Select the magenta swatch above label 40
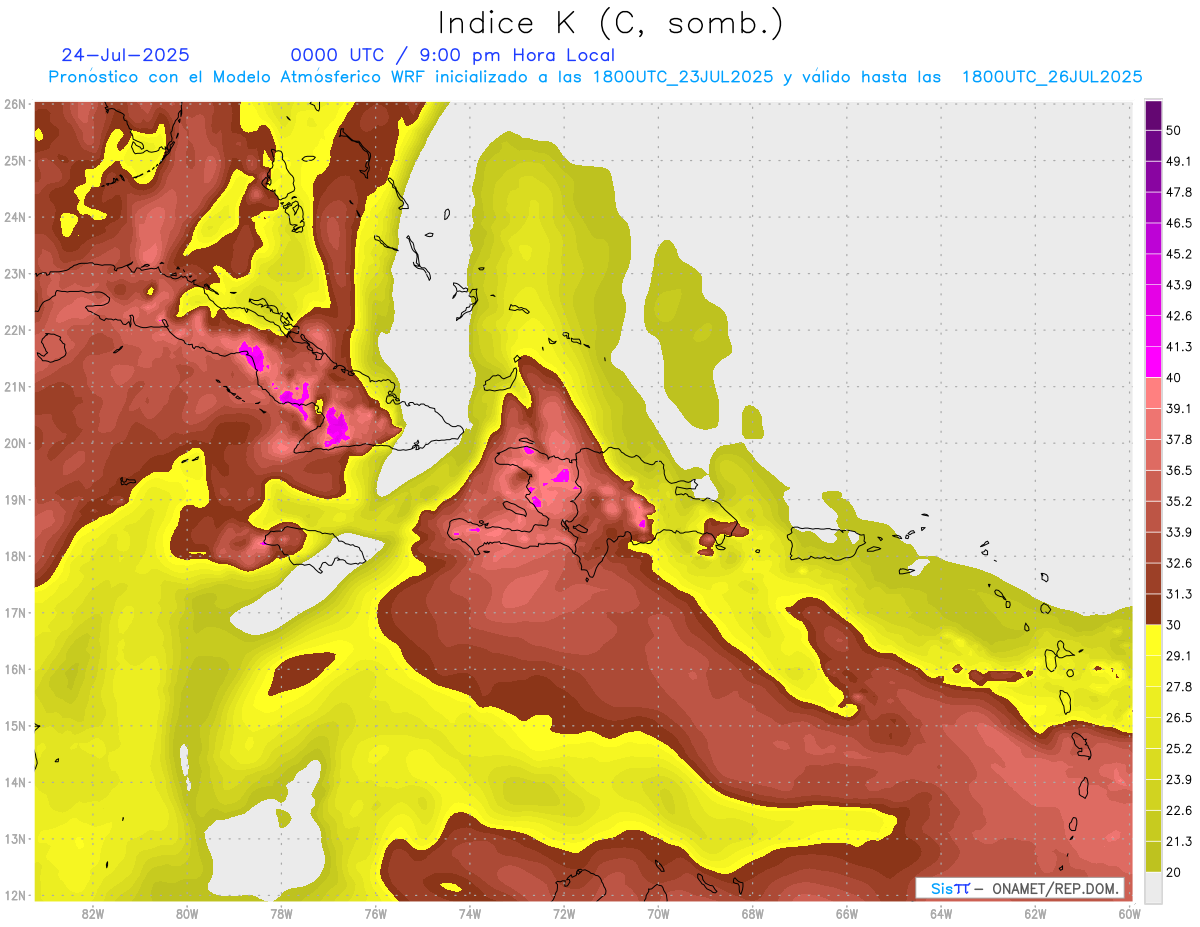This screenshot has height=927, width=1200. (x=1153, y=361)
